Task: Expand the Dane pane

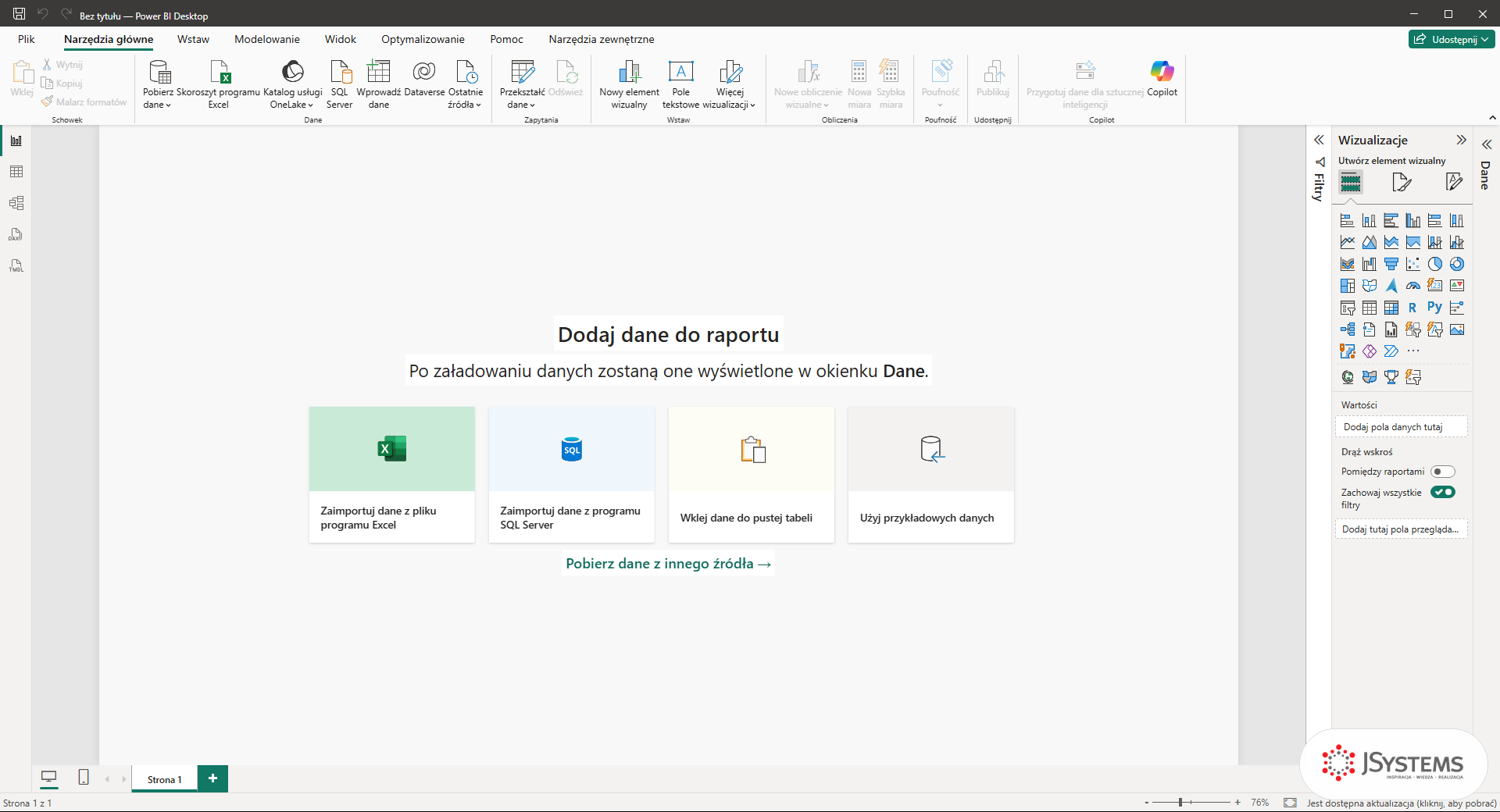Action: pyautogui.click(x=1487, y=144)
